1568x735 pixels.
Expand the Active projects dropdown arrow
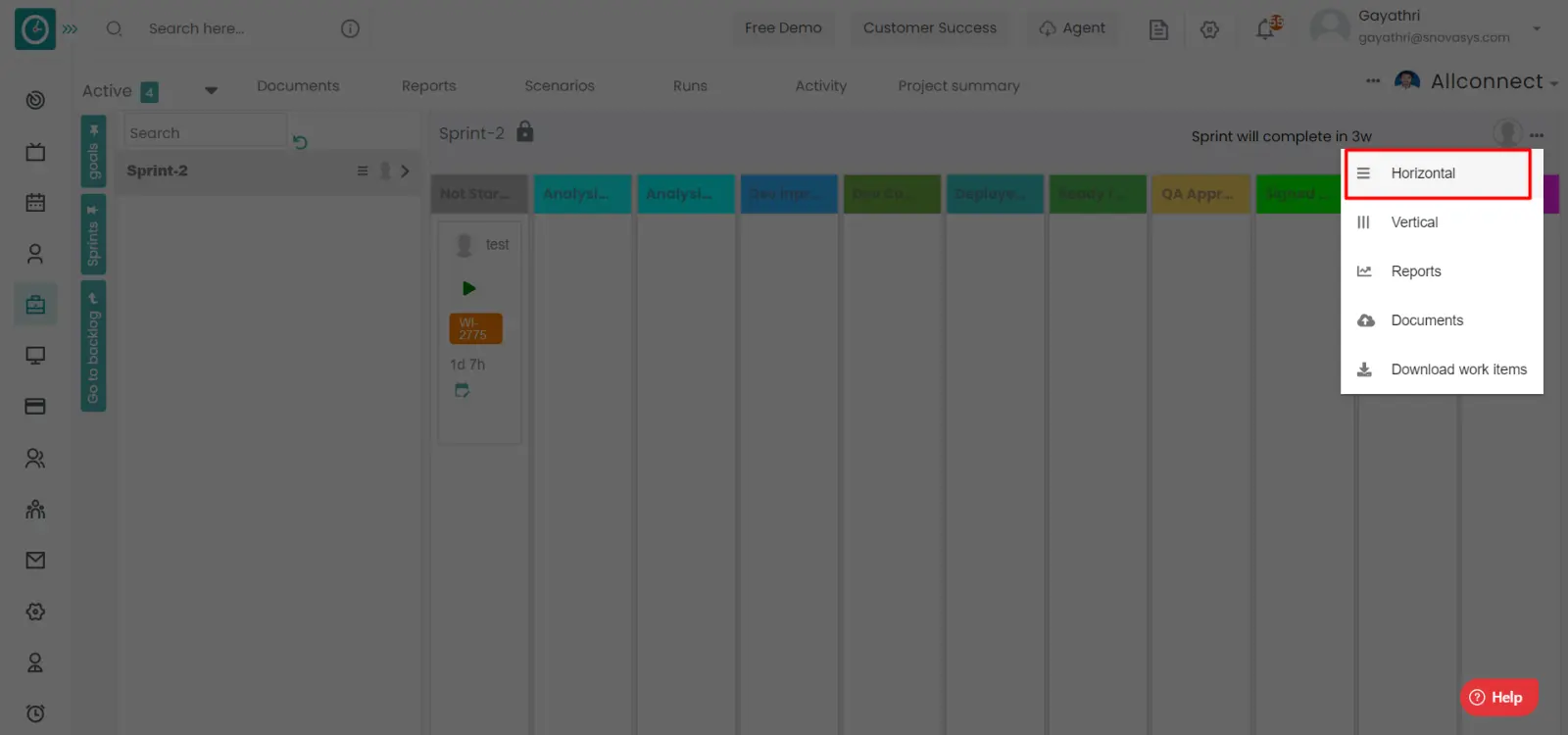coord(211,90)
